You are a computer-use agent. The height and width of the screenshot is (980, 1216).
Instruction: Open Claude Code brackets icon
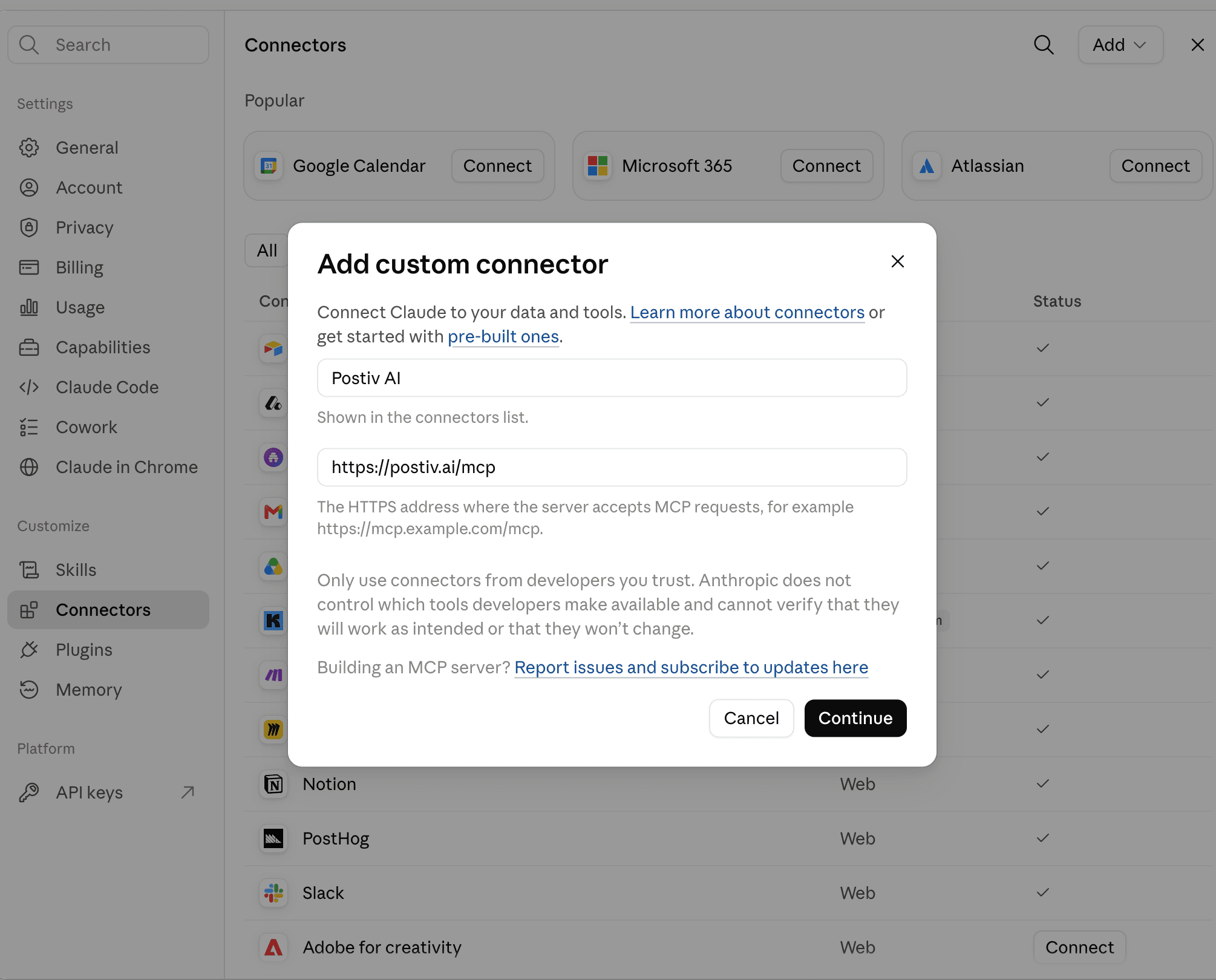[x=29, y=387]
